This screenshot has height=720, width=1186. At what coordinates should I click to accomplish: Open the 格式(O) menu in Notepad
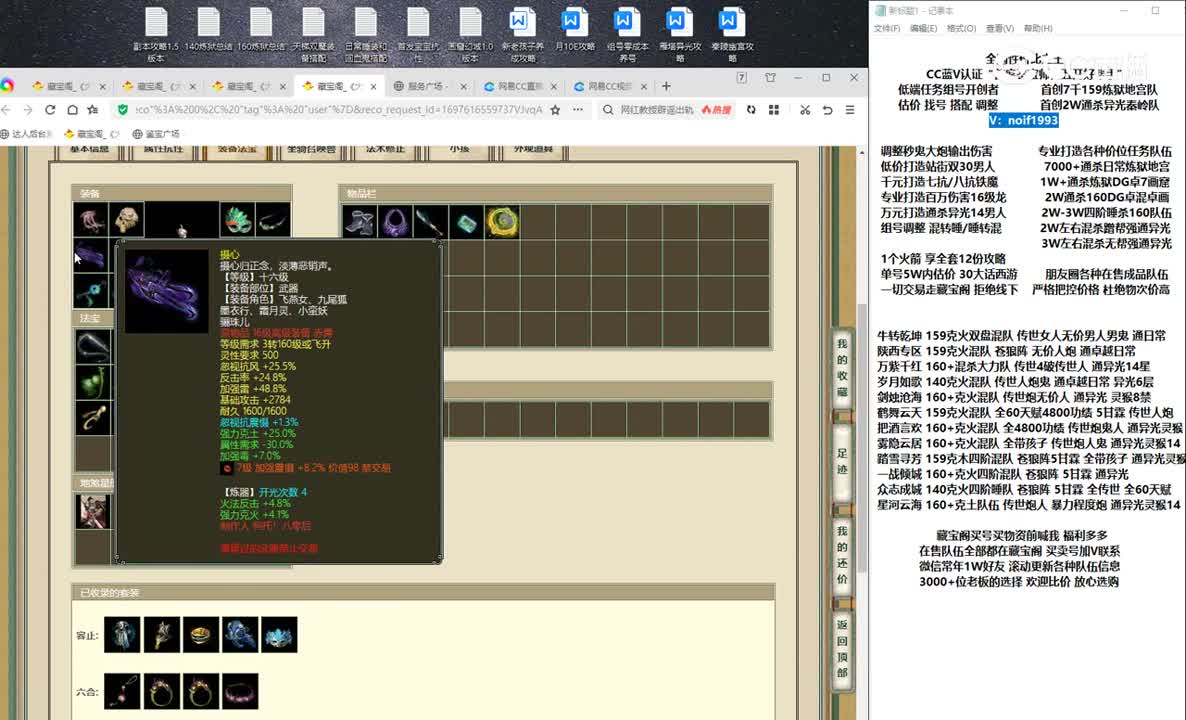pos(961,28)
